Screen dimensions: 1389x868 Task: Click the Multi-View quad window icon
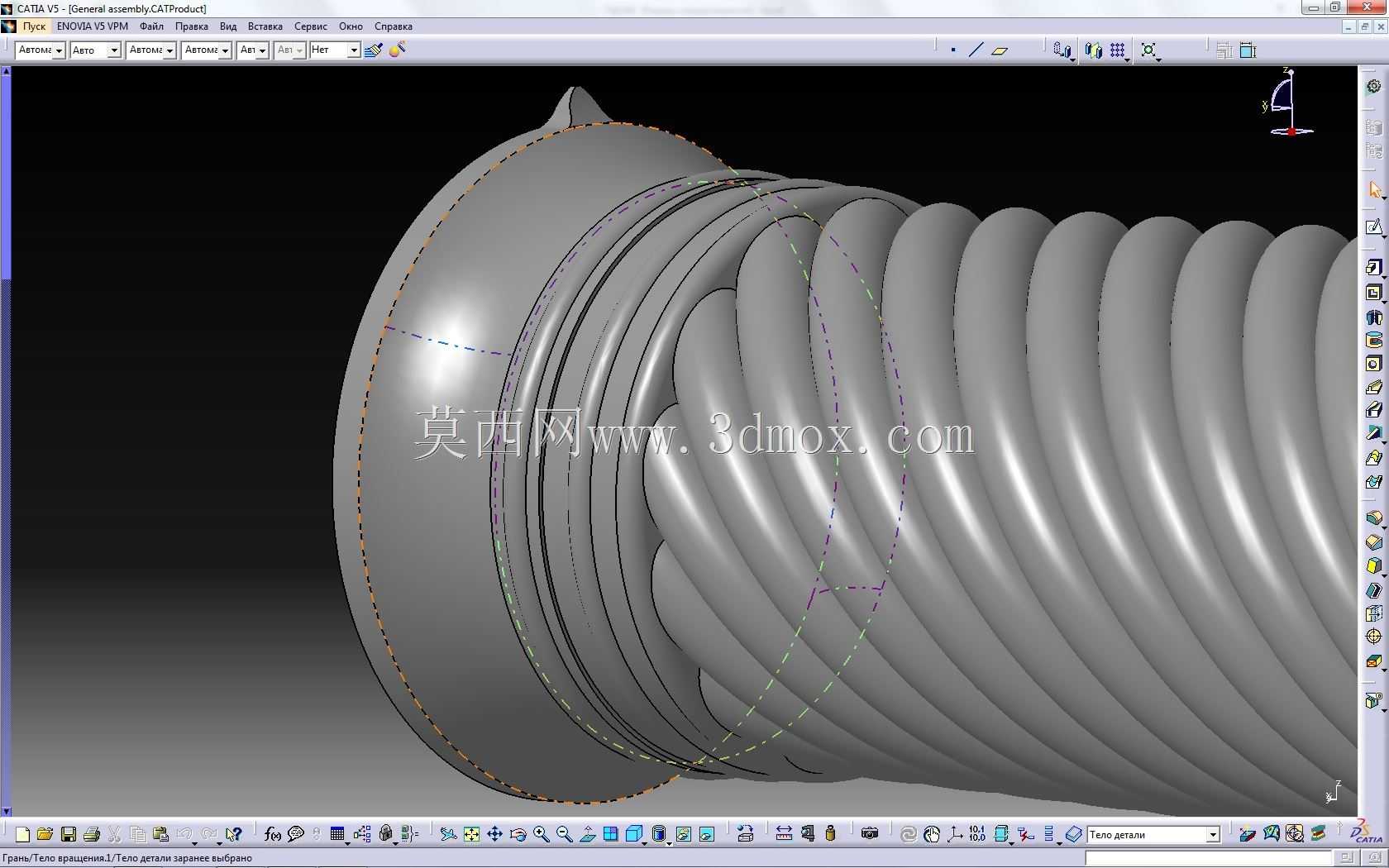[610, 834]
